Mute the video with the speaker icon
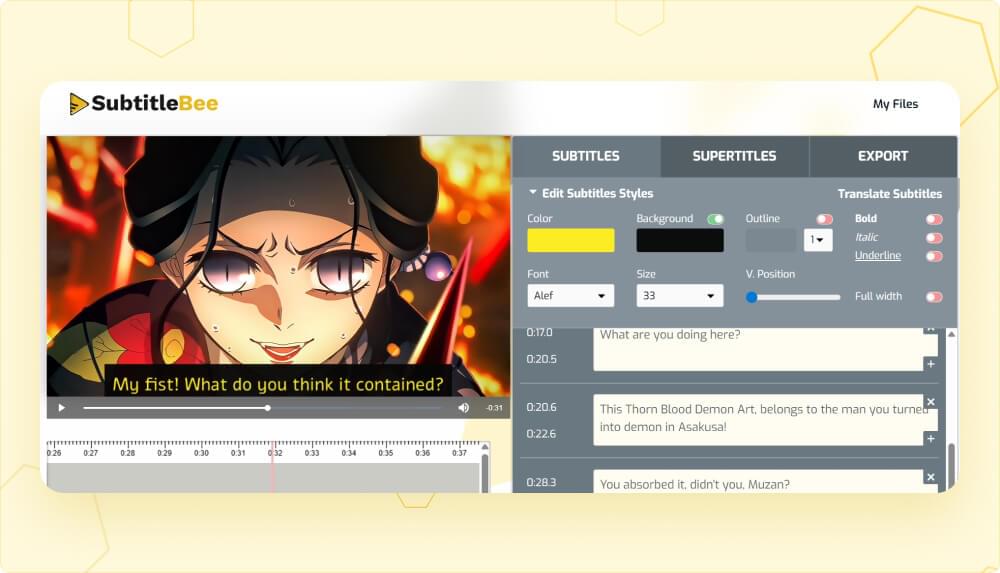 464,408
